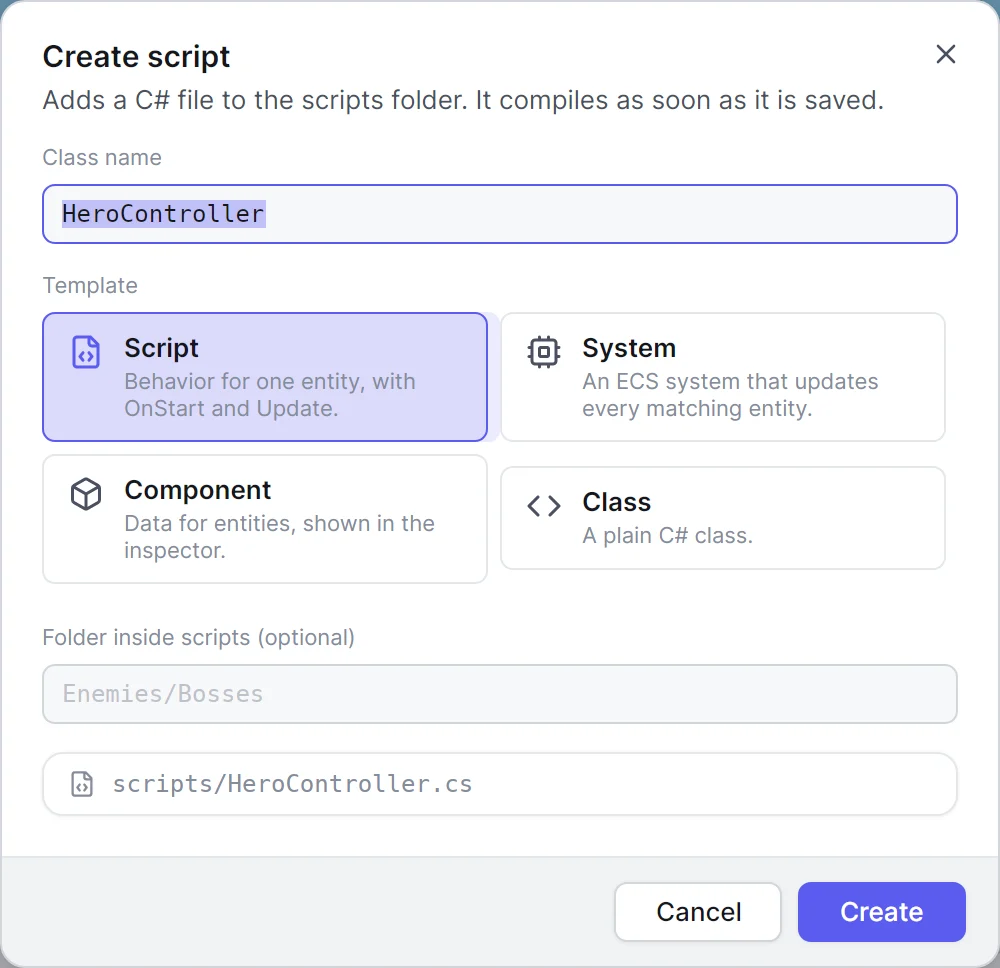The image size is (1000, 968).
Task: Click the System chip icon
Action: click(x=543, y=352)
